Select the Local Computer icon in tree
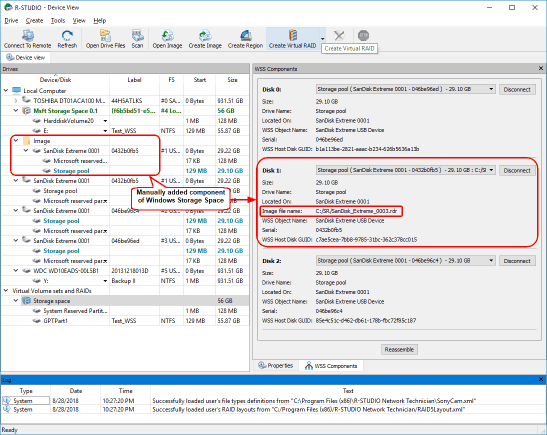 coord(16,90)
